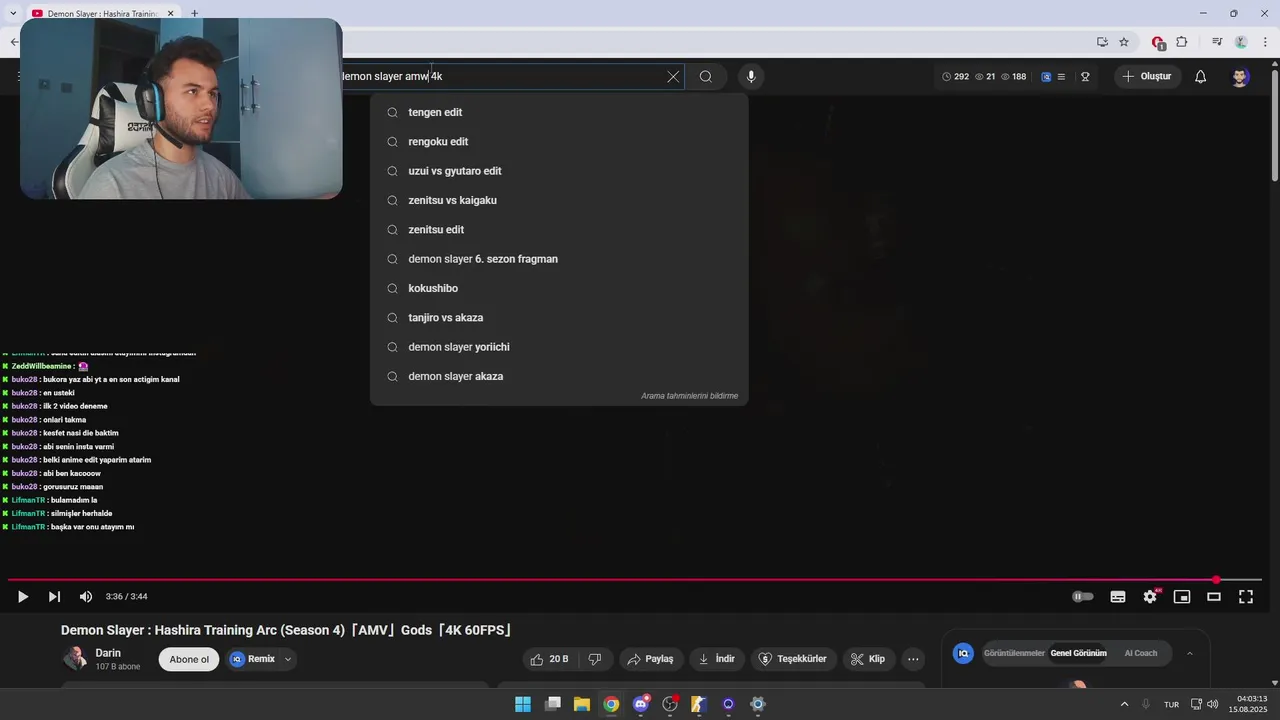The image size is (1280, 720).
Task: Show hidden system tray icons
Action: tap(1124, 704)
